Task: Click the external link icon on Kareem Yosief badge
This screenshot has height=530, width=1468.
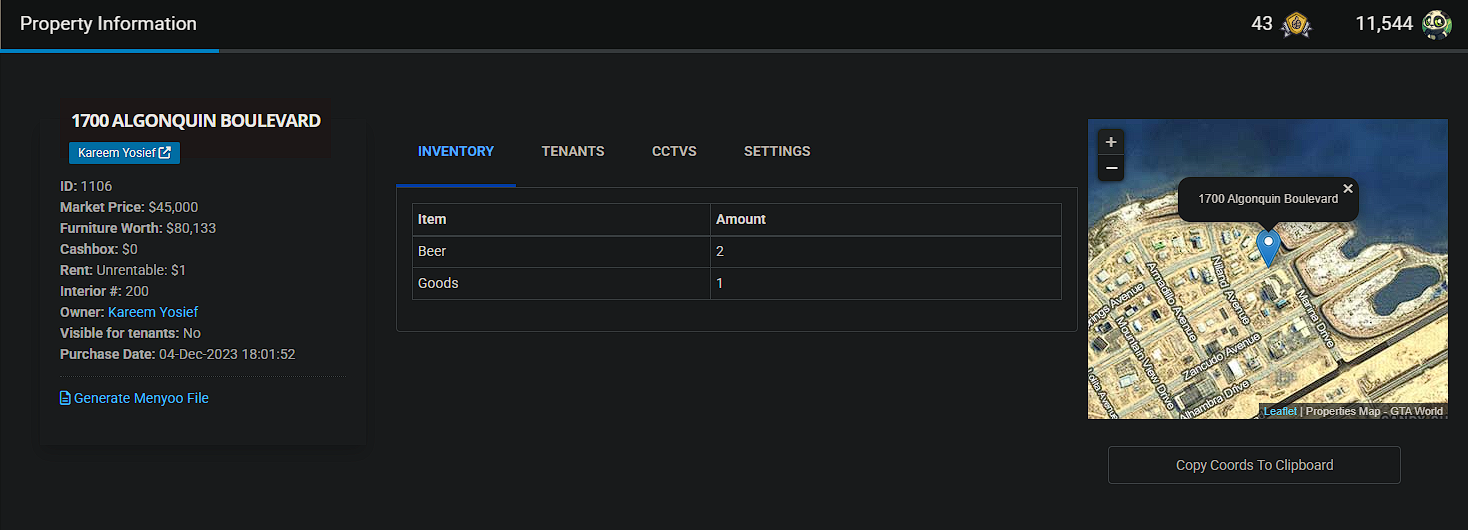Action: point(165,153)
